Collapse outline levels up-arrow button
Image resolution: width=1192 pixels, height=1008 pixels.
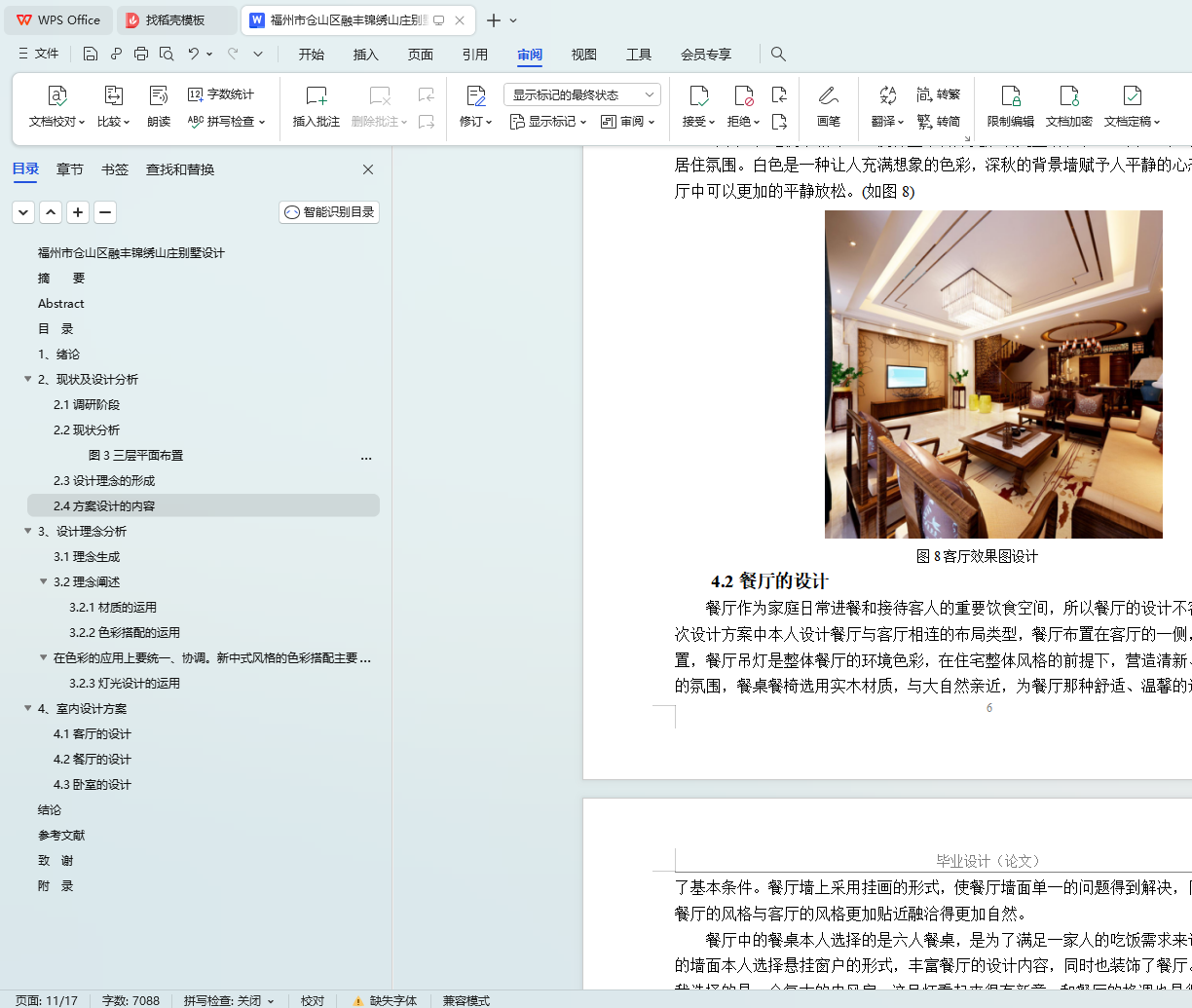coord(51,212)
